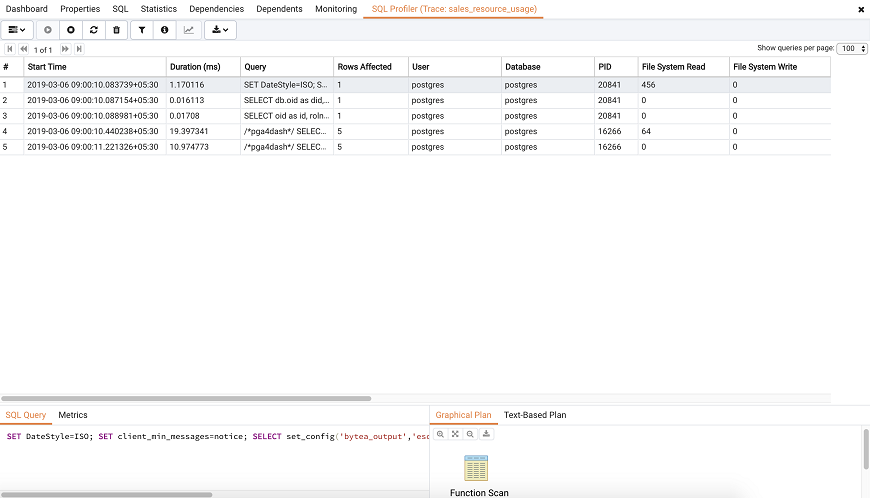Image resolution: width=870 pixels, height=498 pixels.
Task: Download the graphical plan image
Action: point(486,434)
